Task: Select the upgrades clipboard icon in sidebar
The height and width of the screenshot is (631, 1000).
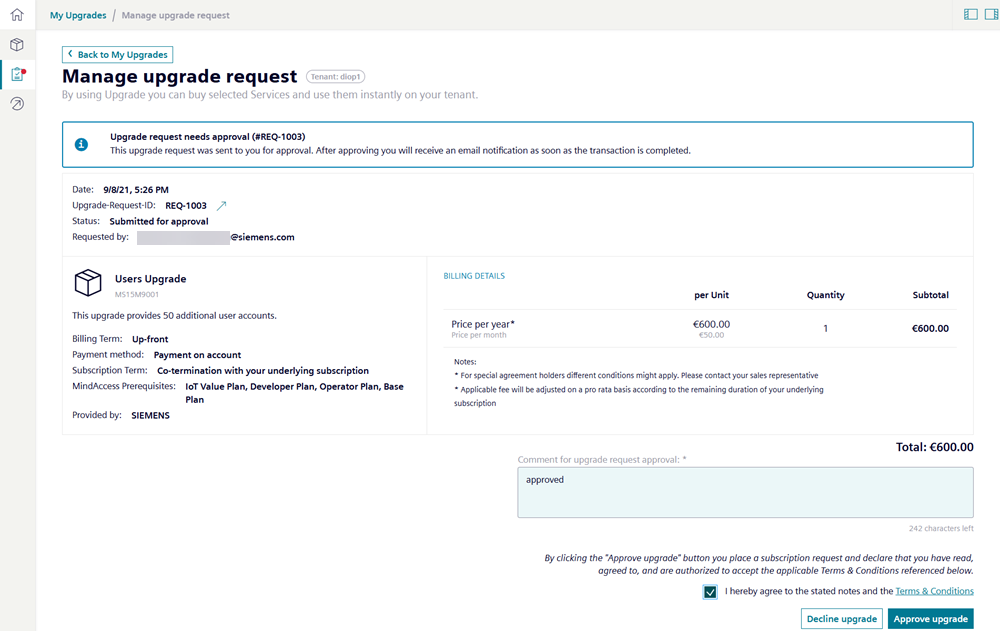Action: pyautogui.click(x=18, y=74)
